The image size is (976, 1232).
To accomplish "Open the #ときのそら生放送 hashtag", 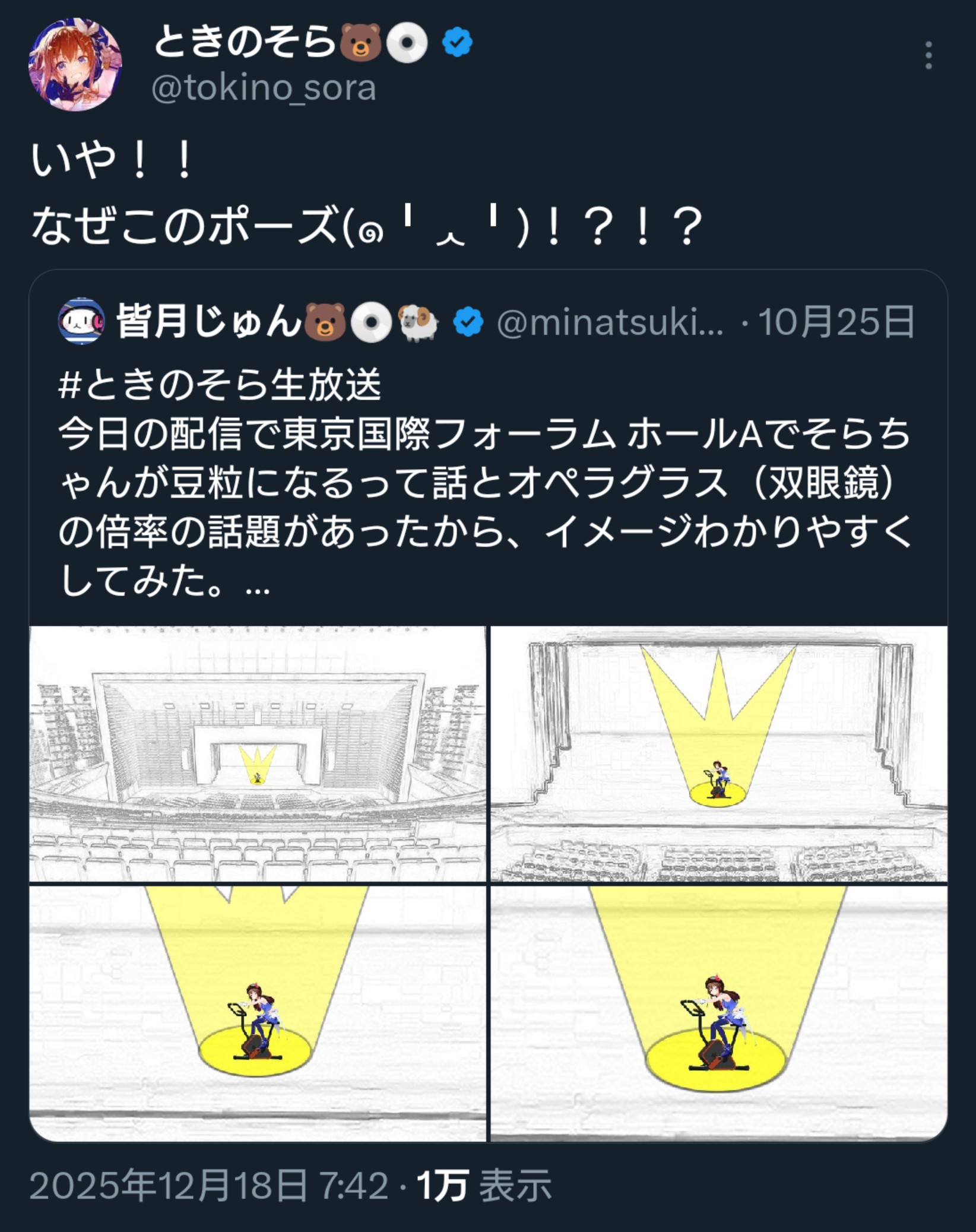I will (x=220, y=384).
